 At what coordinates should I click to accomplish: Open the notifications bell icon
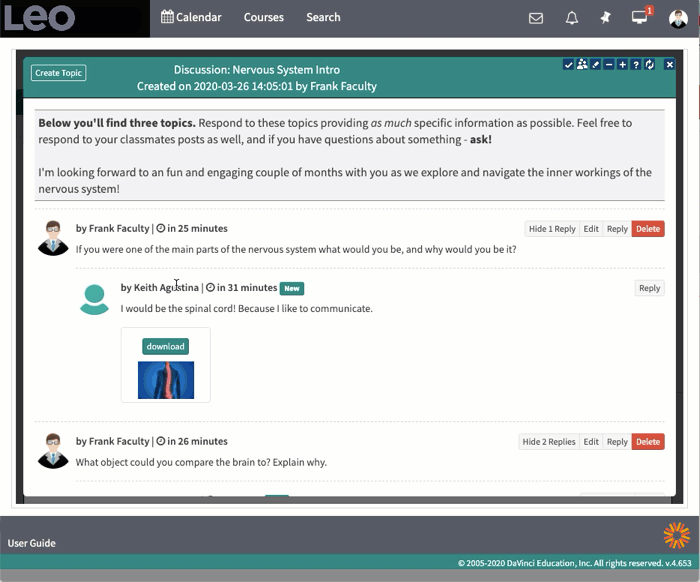point(571,18)
